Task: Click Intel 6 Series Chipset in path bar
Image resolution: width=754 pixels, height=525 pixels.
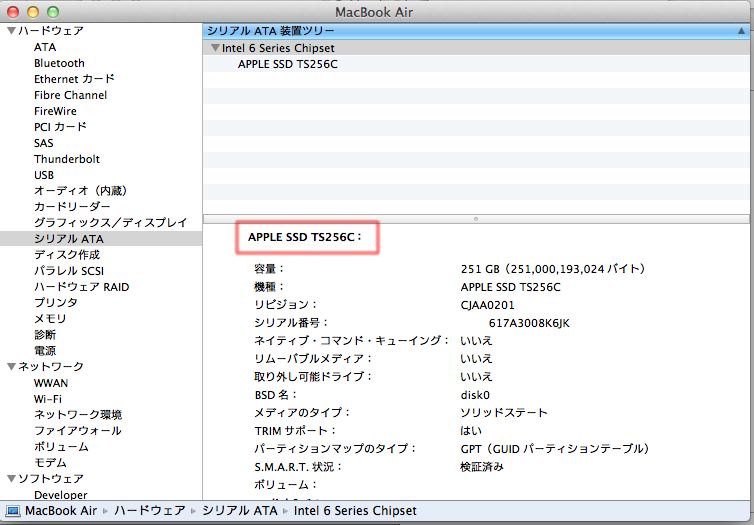Action: point(355,511)
